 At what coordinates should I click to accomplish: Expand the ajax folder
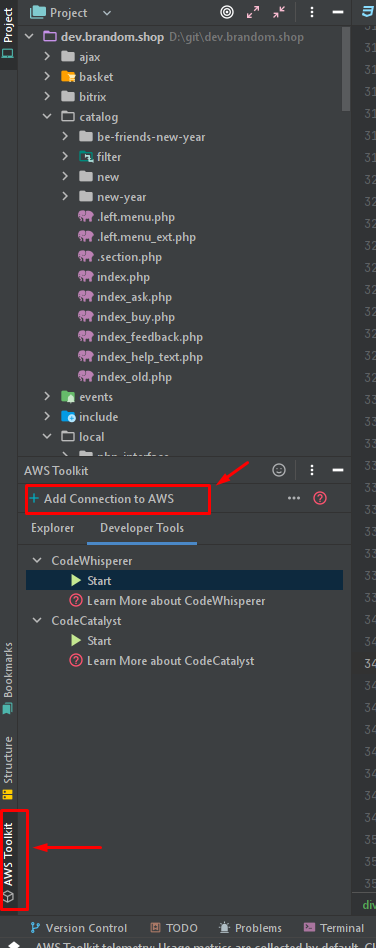tap(47, 57)
